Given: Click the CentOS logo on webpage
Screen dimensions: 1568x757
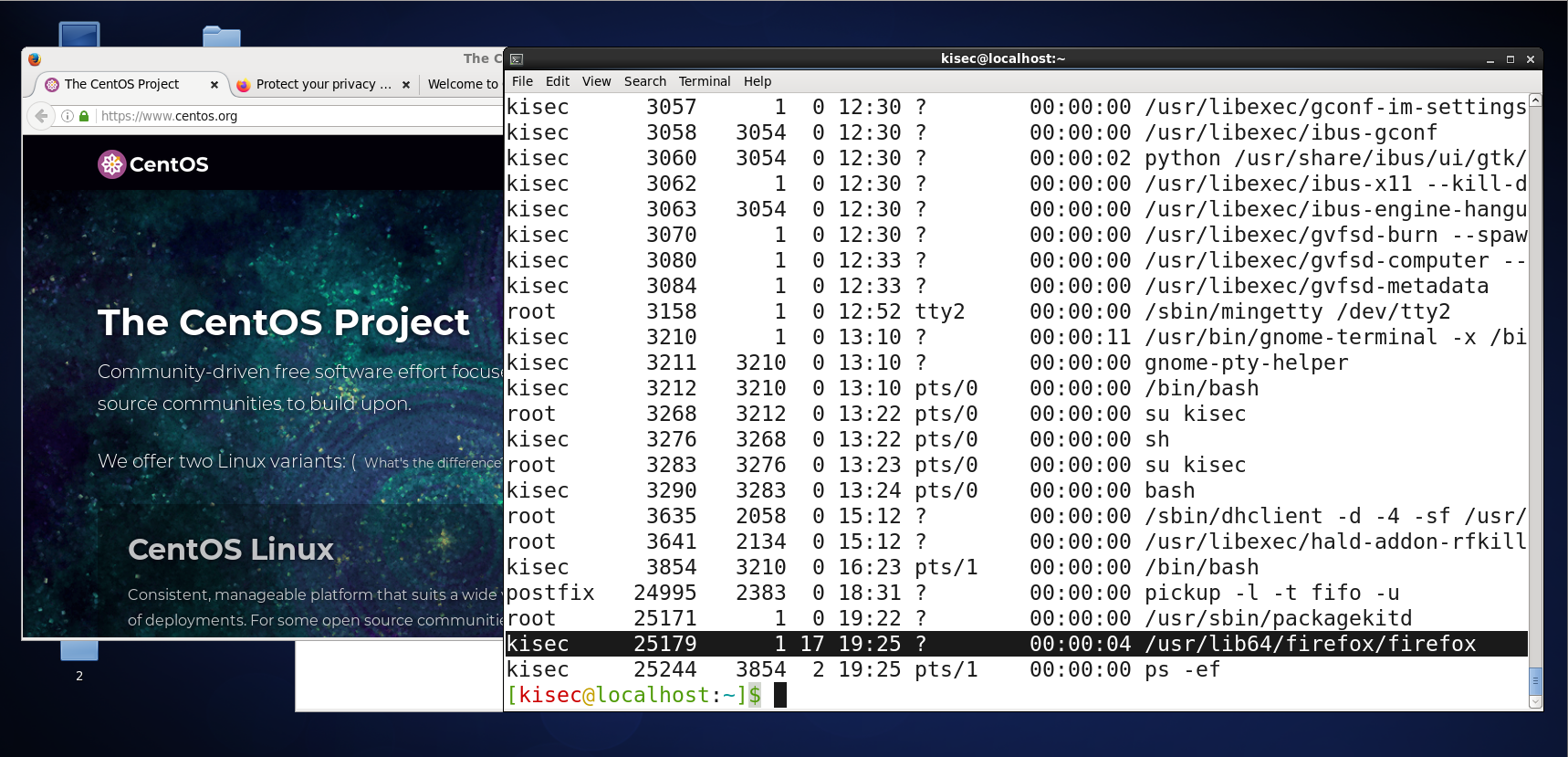Looking at the screenshot, I should pos(153,164).
